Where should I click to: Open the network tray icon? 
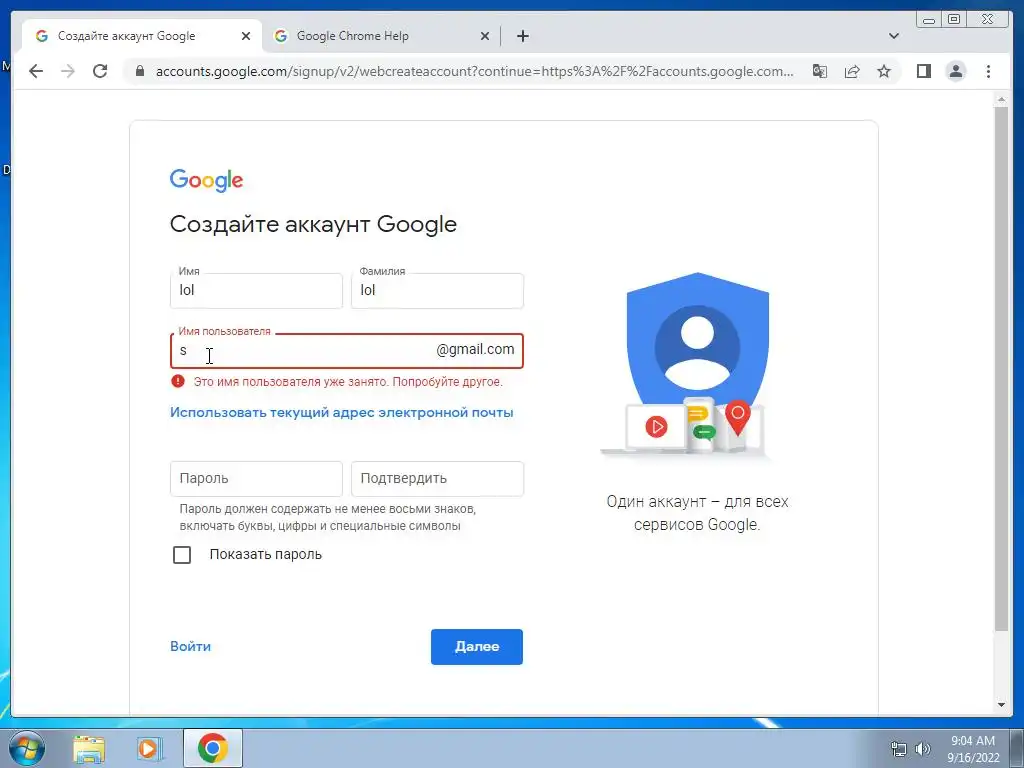899,749
